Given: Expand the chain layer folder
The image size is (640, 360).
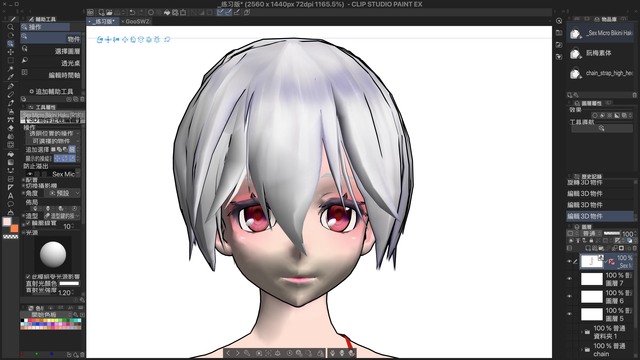Looking at the screenshot, I should coord(582,349).
